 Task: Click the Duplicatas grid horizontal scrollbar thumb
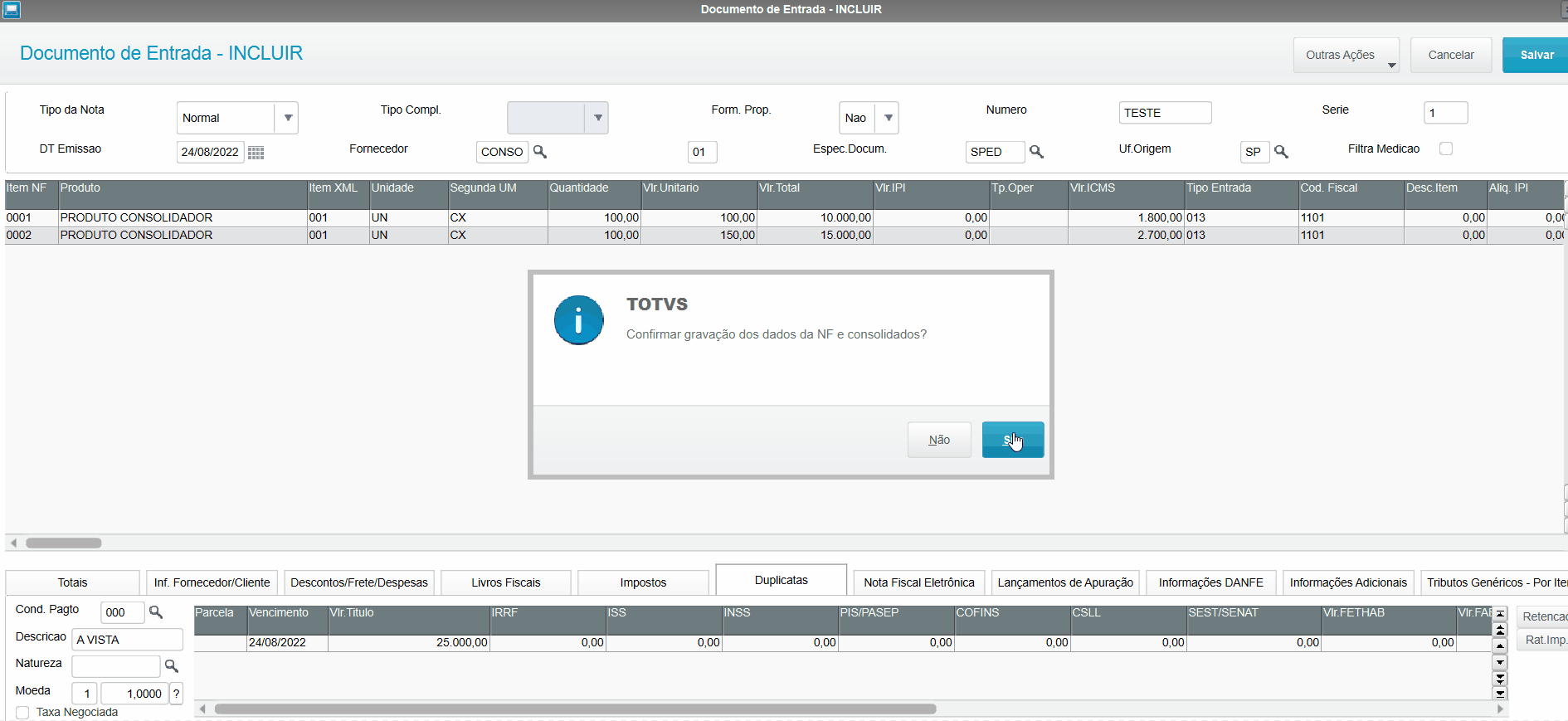[x=576, y=709]
